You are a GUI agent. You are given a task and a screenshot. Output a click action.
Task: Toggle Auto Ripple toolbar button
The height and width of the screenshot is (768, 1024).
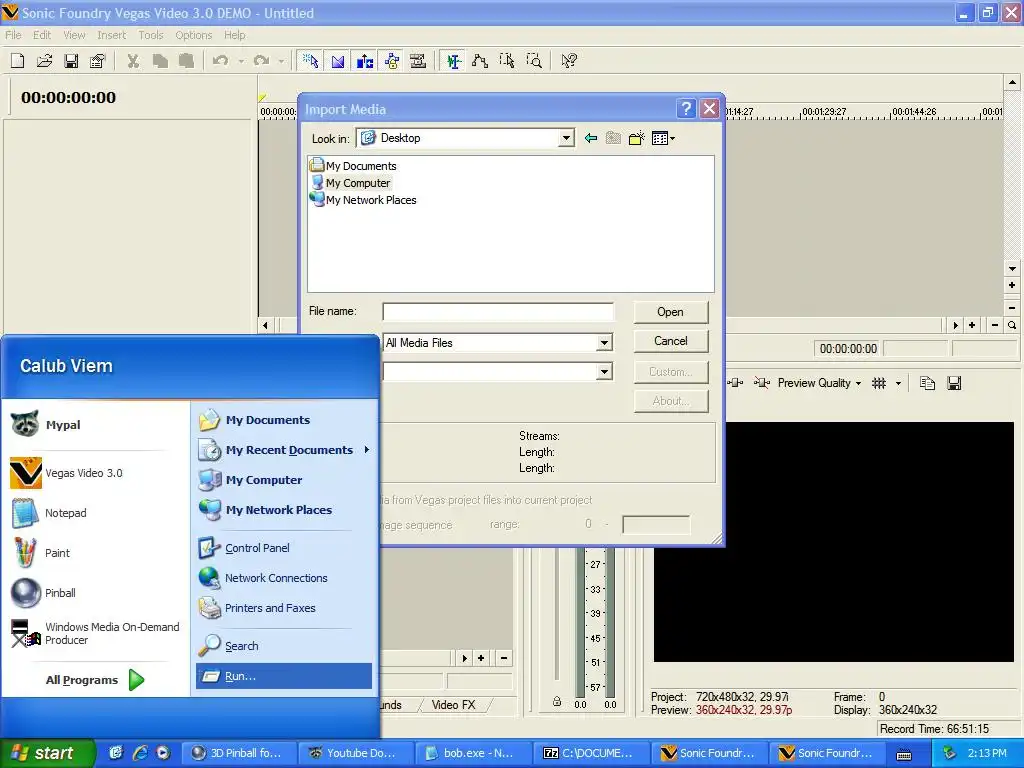[365, 61]
